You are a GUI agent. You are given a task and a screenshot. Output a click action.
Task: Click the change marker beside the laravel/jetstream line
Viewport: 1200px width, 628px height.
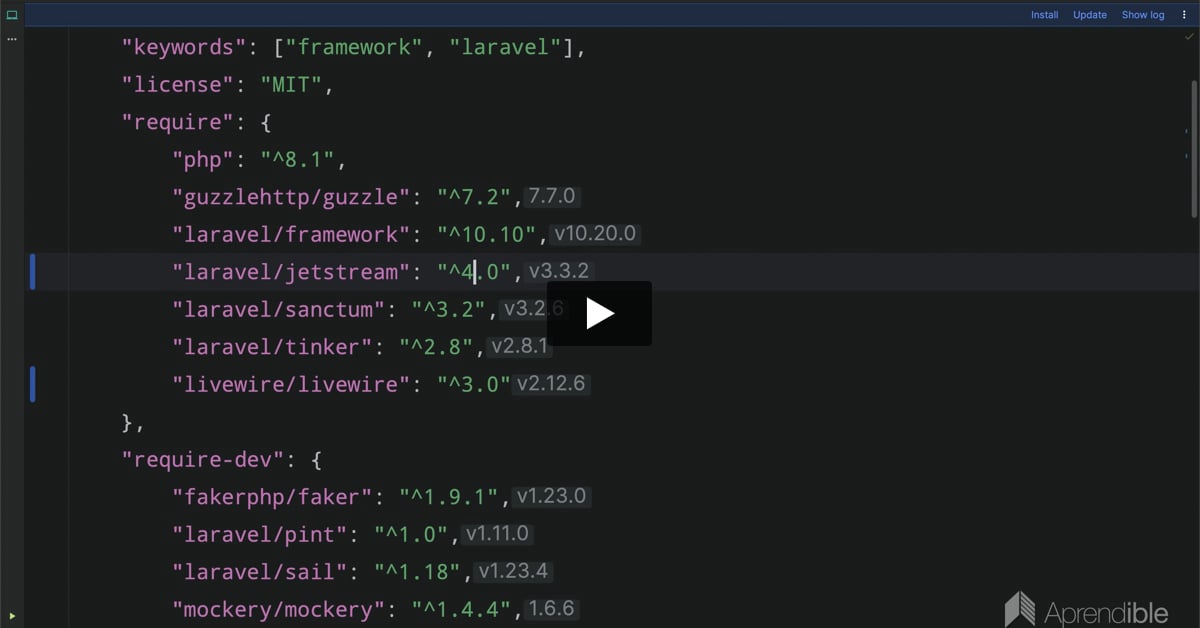[x=32, y=272]
